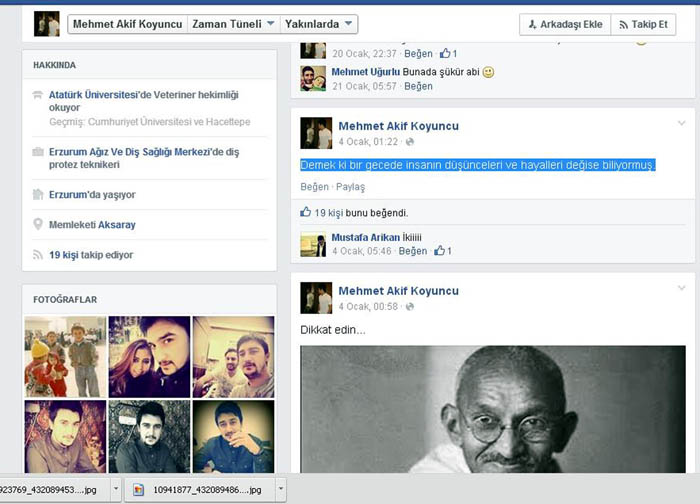Like the 'Demek ki bir gecede' post via Beğen
Screen dimensions: 700x504
pos(314,187)
